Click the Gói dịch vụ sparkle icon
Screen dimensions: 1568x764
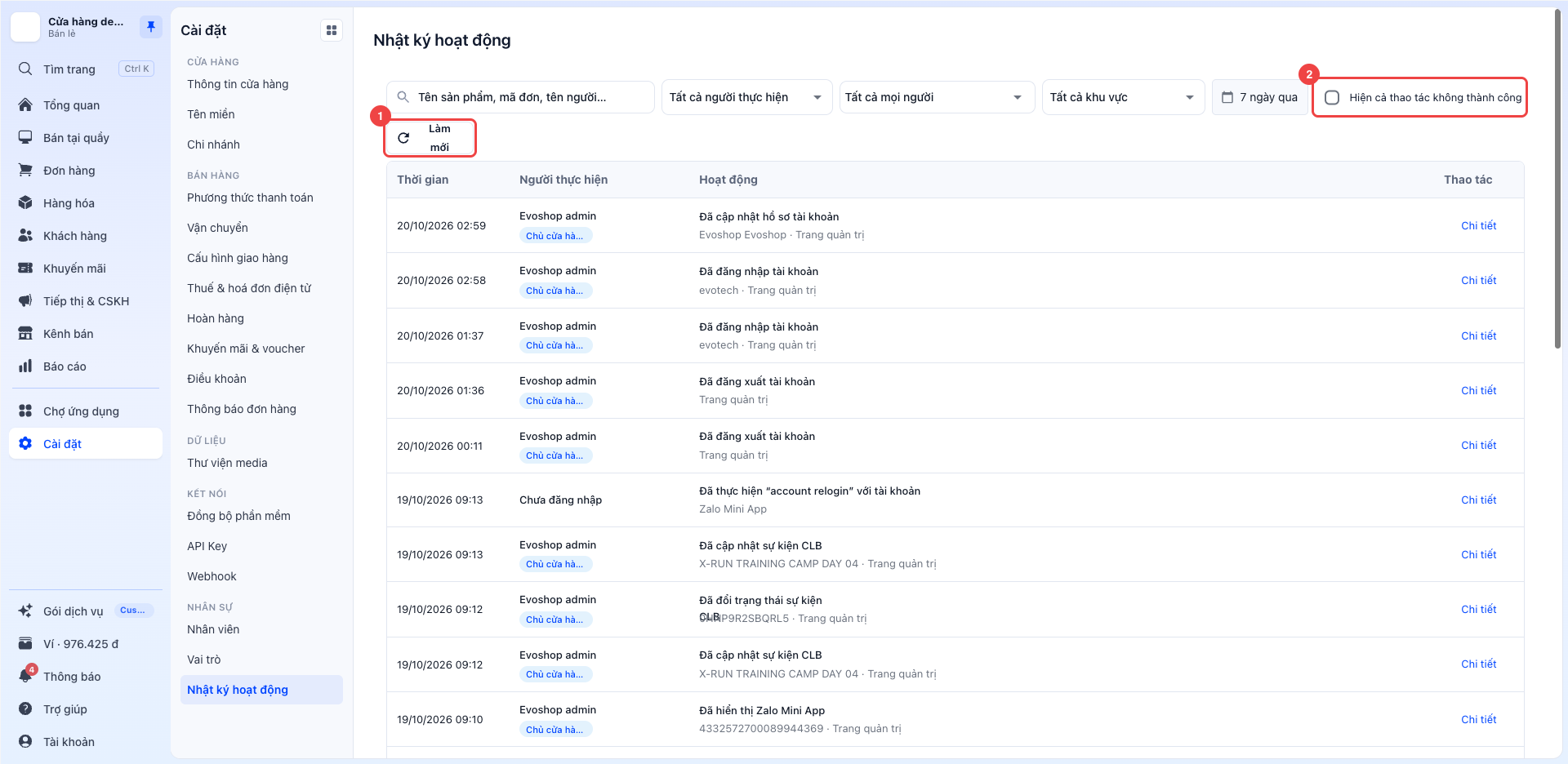point(26,611)
